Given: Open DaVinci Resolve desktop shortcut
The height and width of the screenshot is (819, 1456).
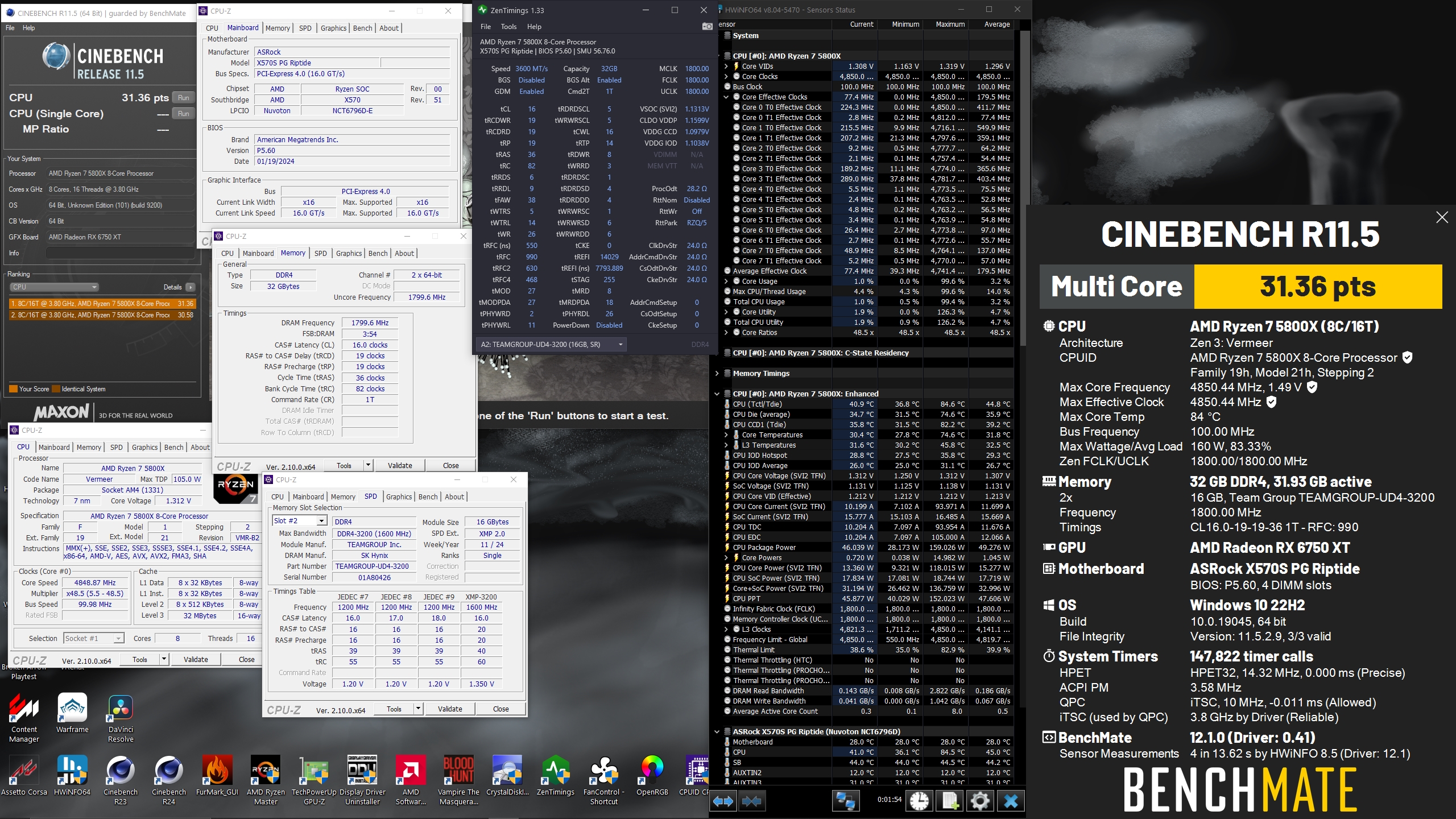Looking at the screenshot, I should [x=121, y=718].
